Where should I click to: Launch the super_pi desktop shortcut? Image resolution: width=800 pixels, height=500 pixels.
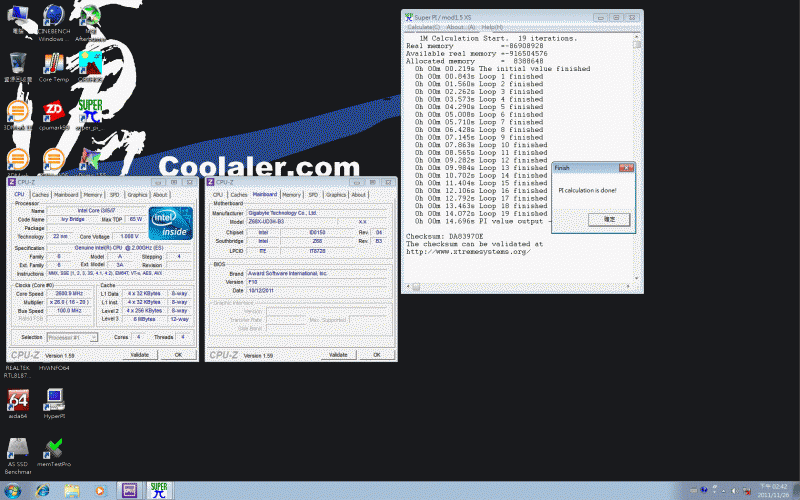pos(89,112)
